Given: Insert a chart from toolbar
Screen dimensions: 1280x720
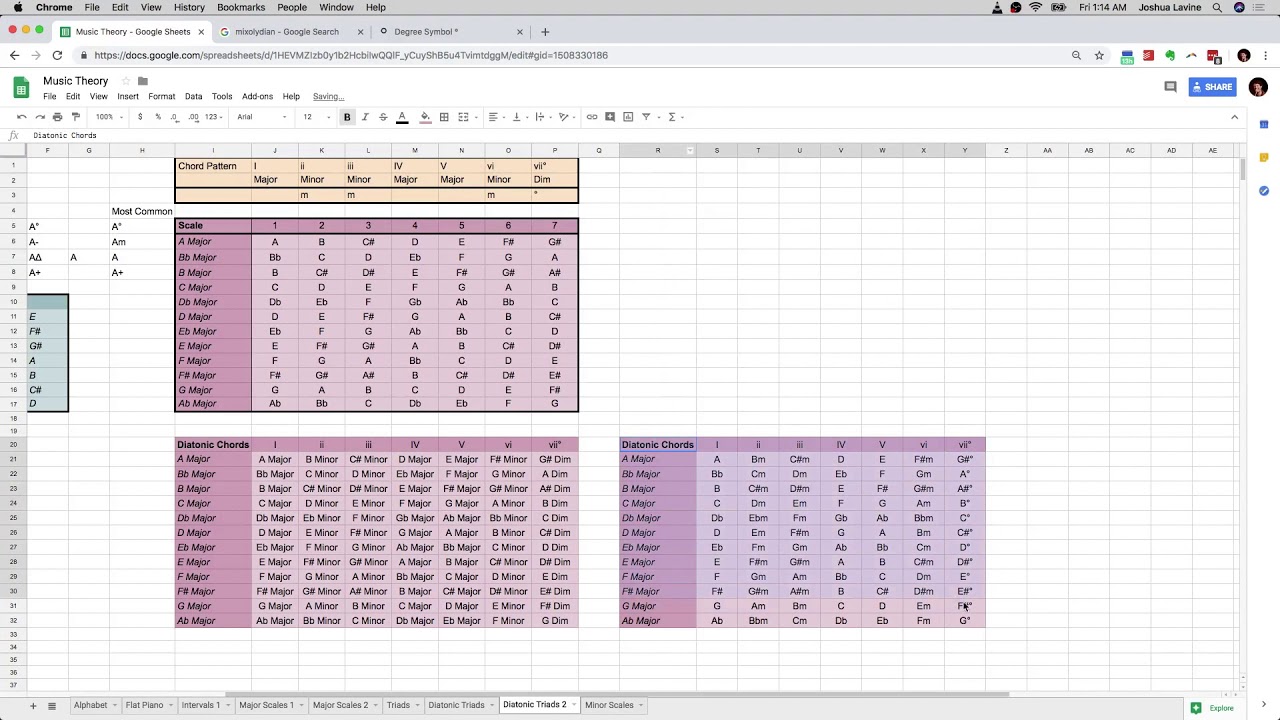Looking at the screenshot, I should (x=628, y=117).
